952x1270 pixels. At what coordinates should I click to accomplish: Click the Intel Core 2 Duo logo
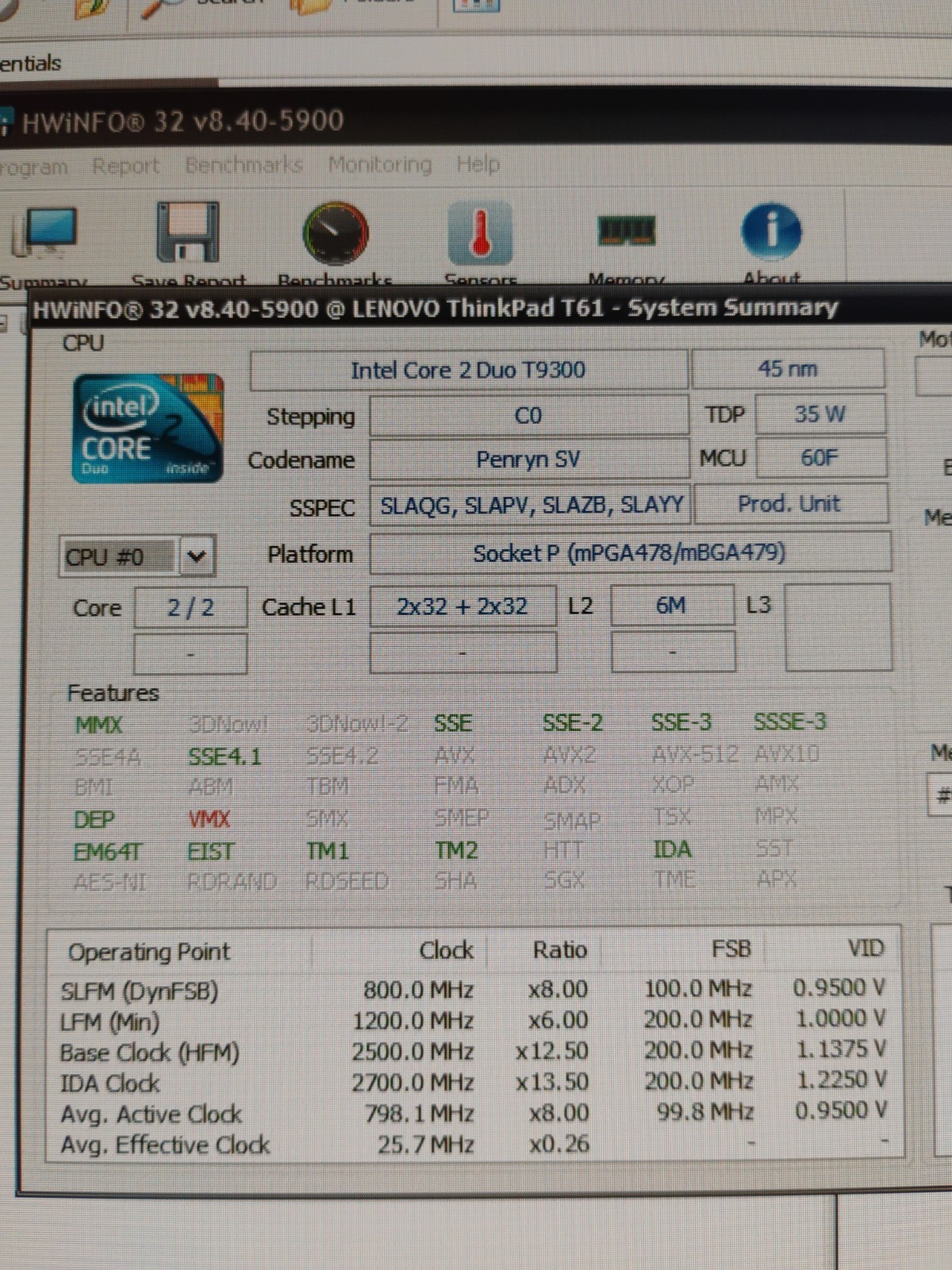[x=148, y=429]
